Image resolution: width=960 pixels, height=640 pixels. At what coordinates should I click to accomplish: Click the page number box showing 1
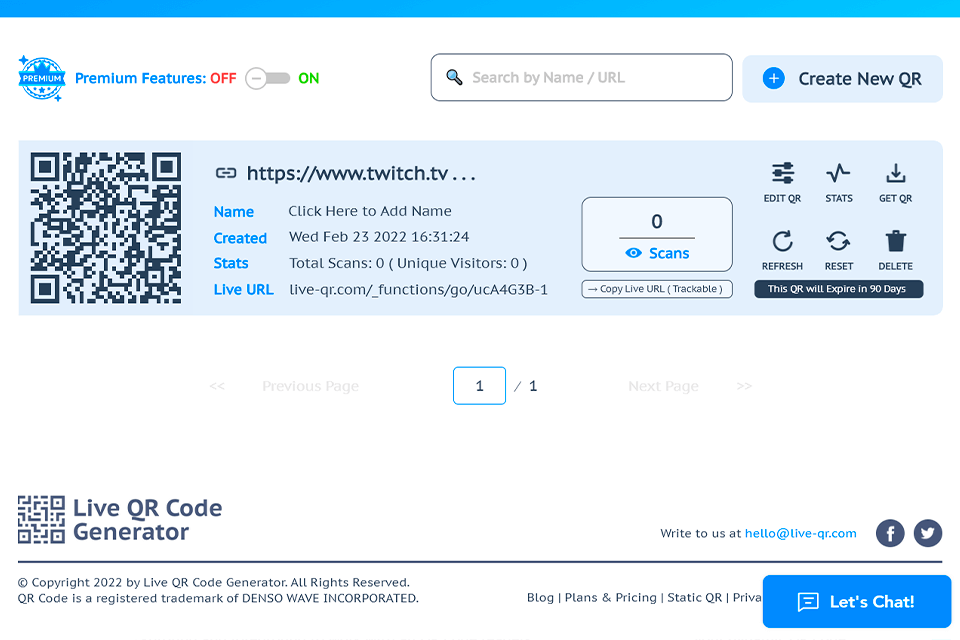click(479, 386)
